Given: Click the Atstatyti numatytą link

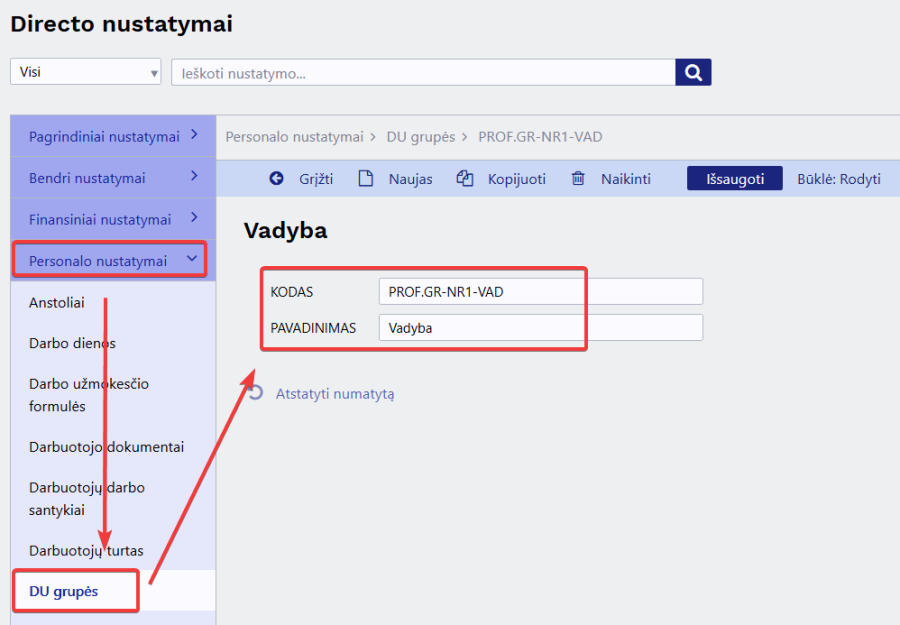Looking at the screenshot, I should [x=335, y=394].
